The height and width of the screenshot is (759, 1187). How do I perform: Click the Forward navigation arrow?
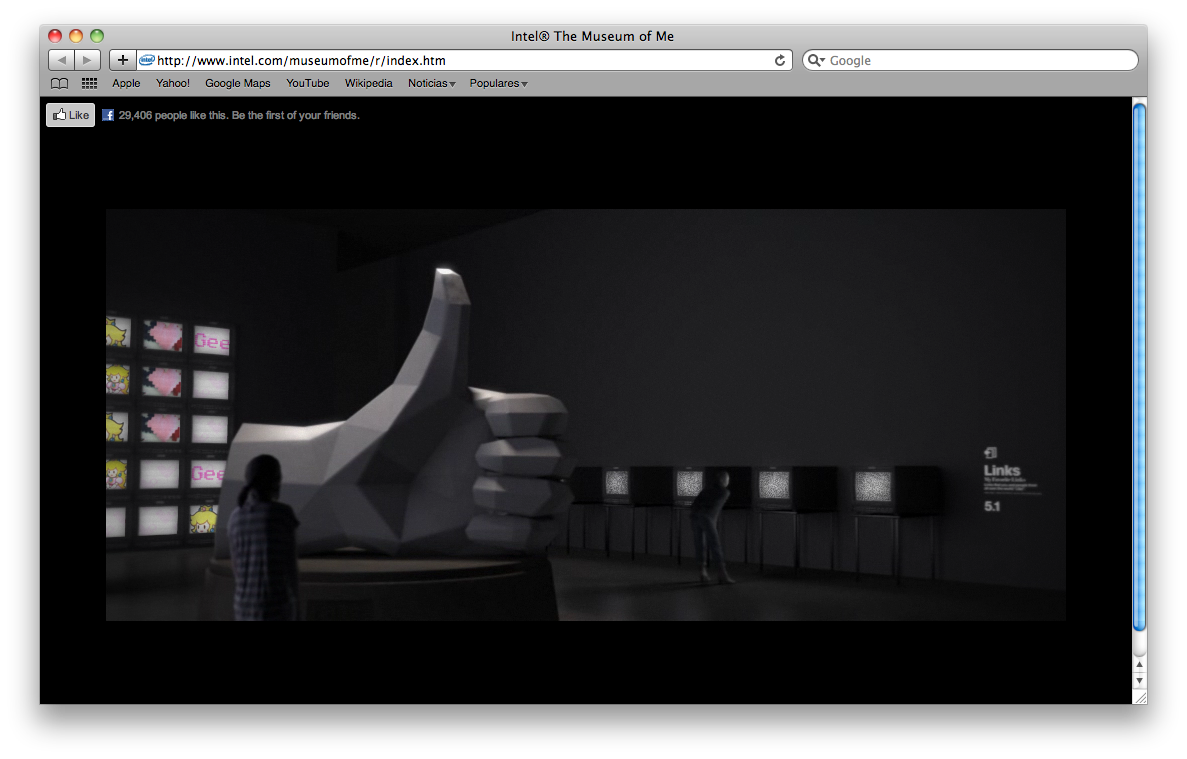pyautogui.click(x=88, y=60)
